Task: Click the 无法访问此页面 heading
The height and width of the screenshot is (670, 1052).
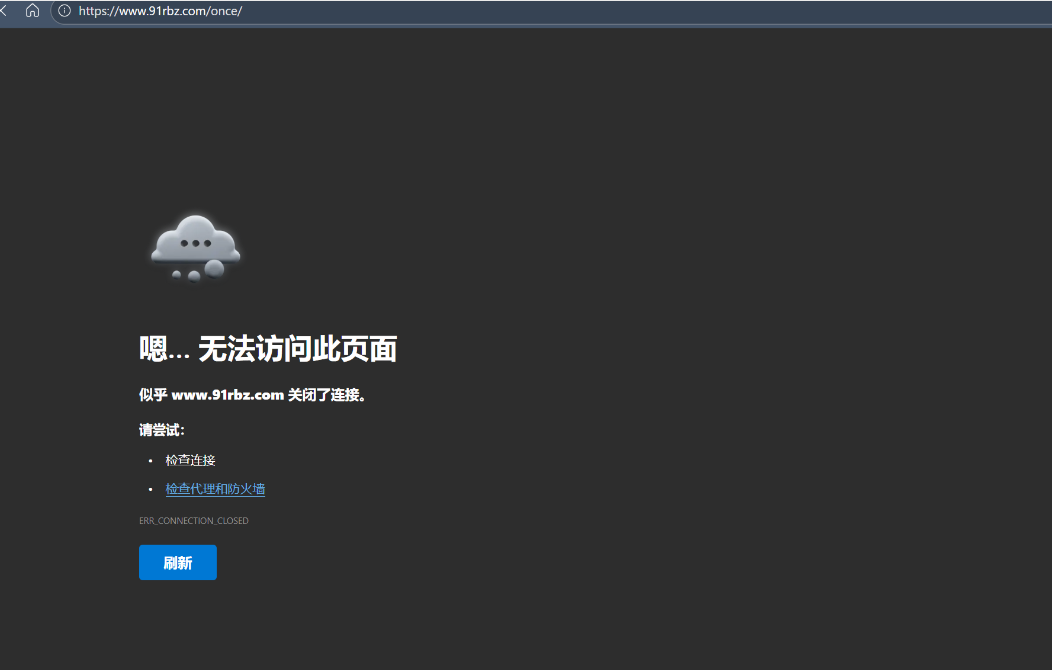Action: tap(297, 349)
